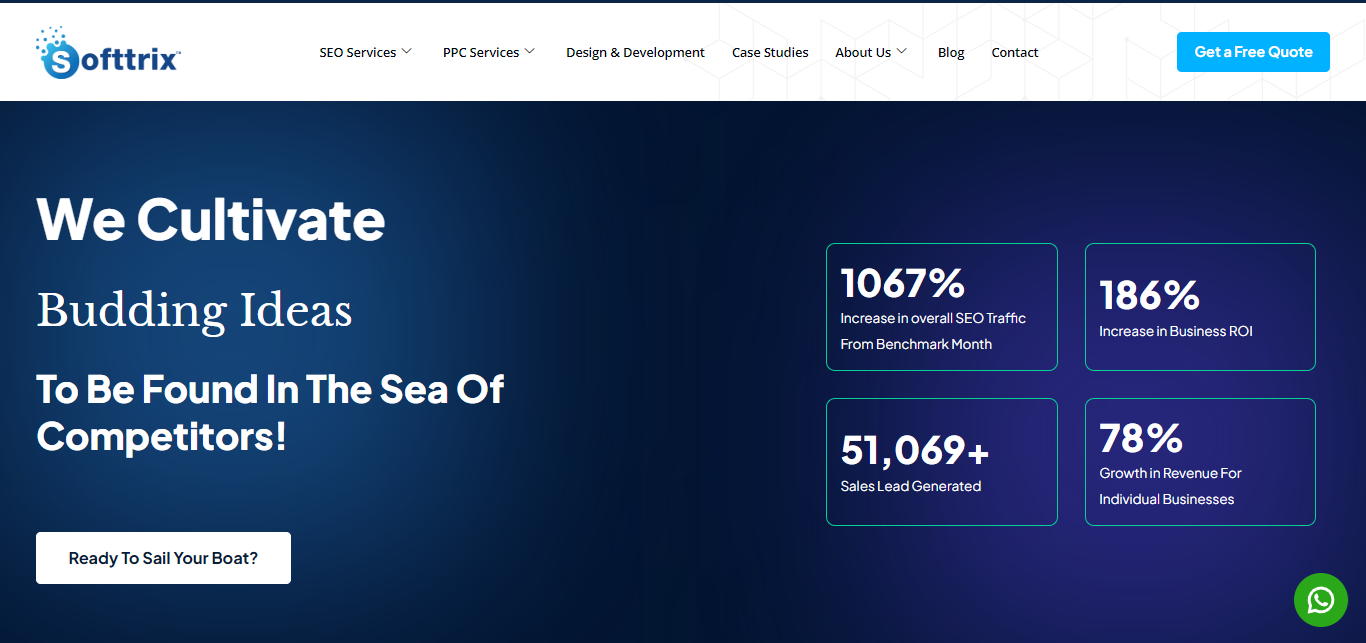Select About Us in navigation
Screen dimensions: 1366x643
coord(862,53)
